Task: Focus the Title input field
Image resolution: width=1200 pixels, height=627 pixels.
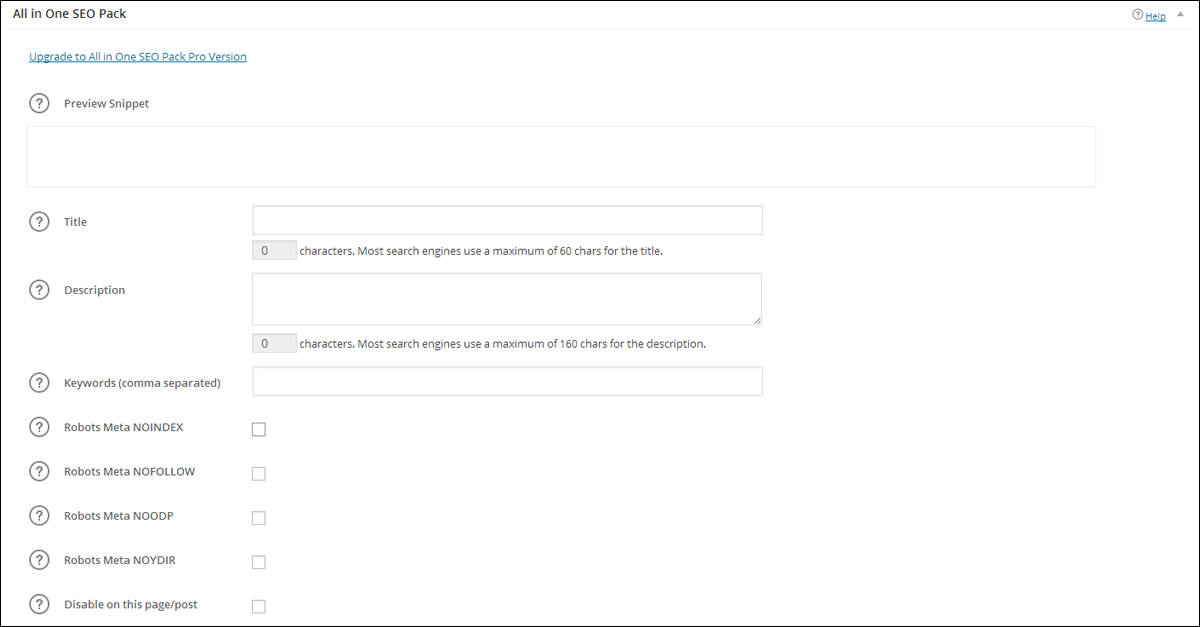Action: point(508,220)
